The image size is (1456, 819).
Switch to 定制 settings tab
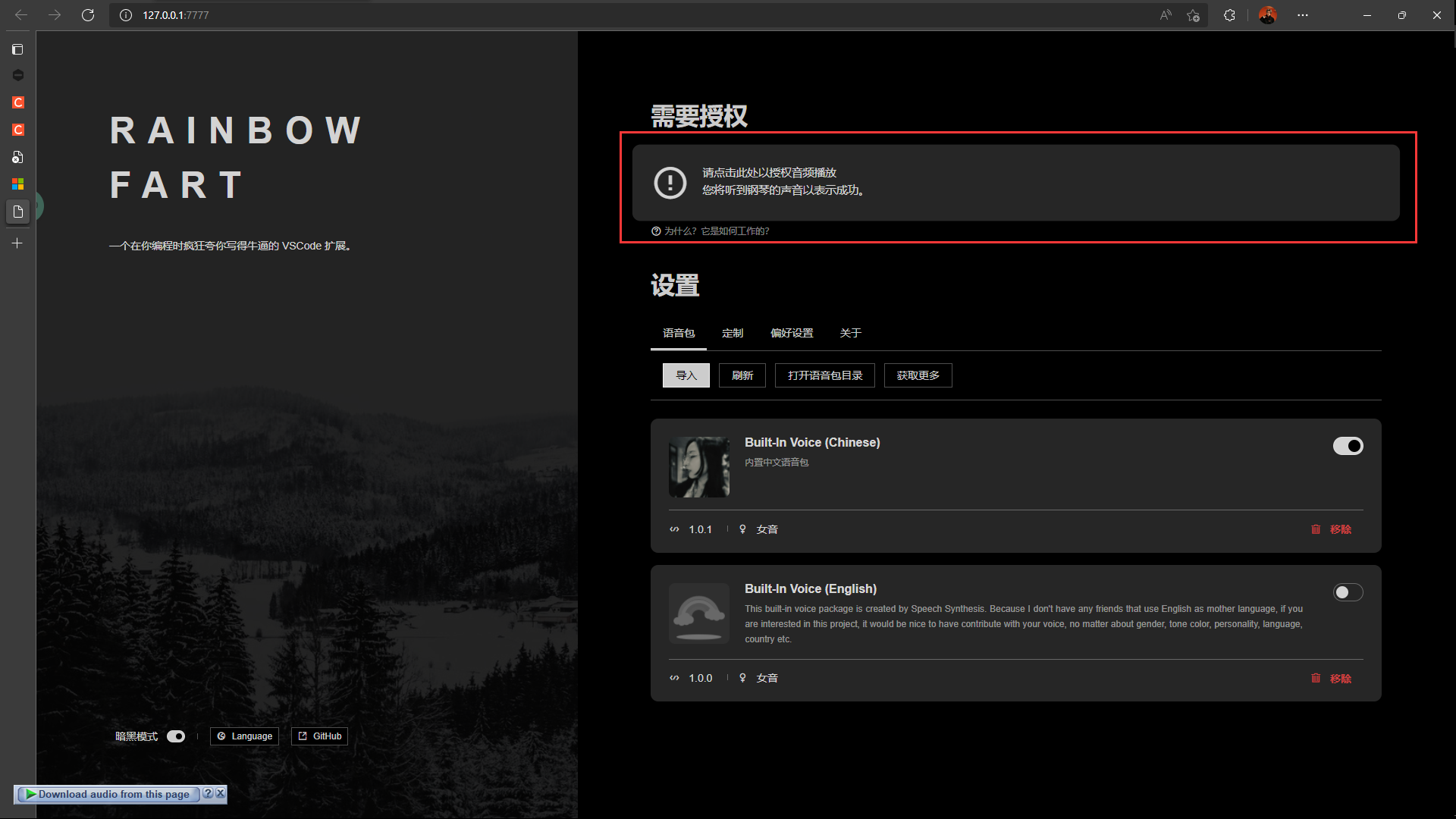pyautogui.click(x=732, y=333)
